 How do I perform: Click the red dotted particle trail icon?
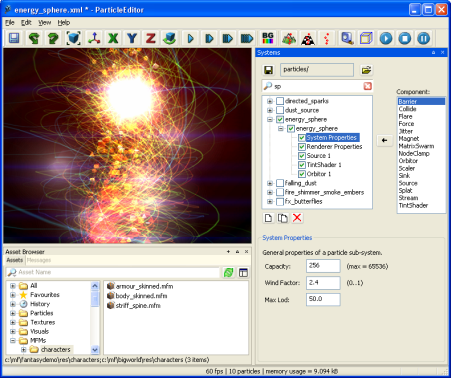tap(327, 38)
